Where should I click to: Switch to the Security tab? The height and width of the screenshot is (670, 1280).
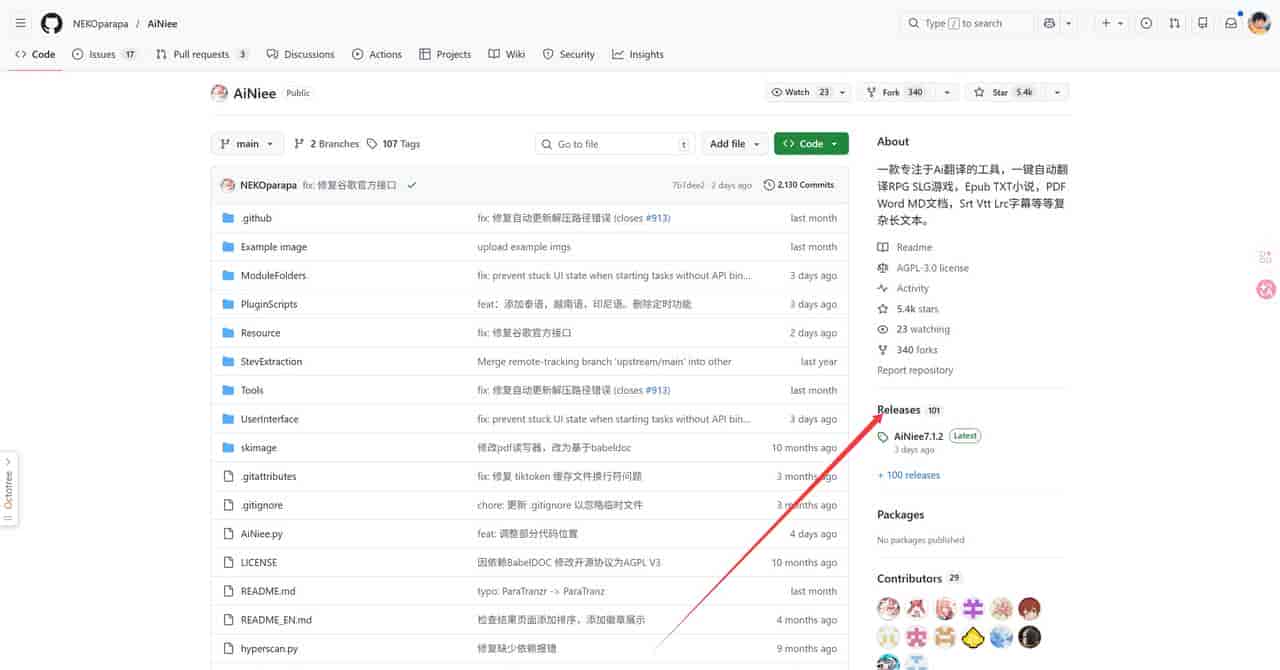[569, 54]
